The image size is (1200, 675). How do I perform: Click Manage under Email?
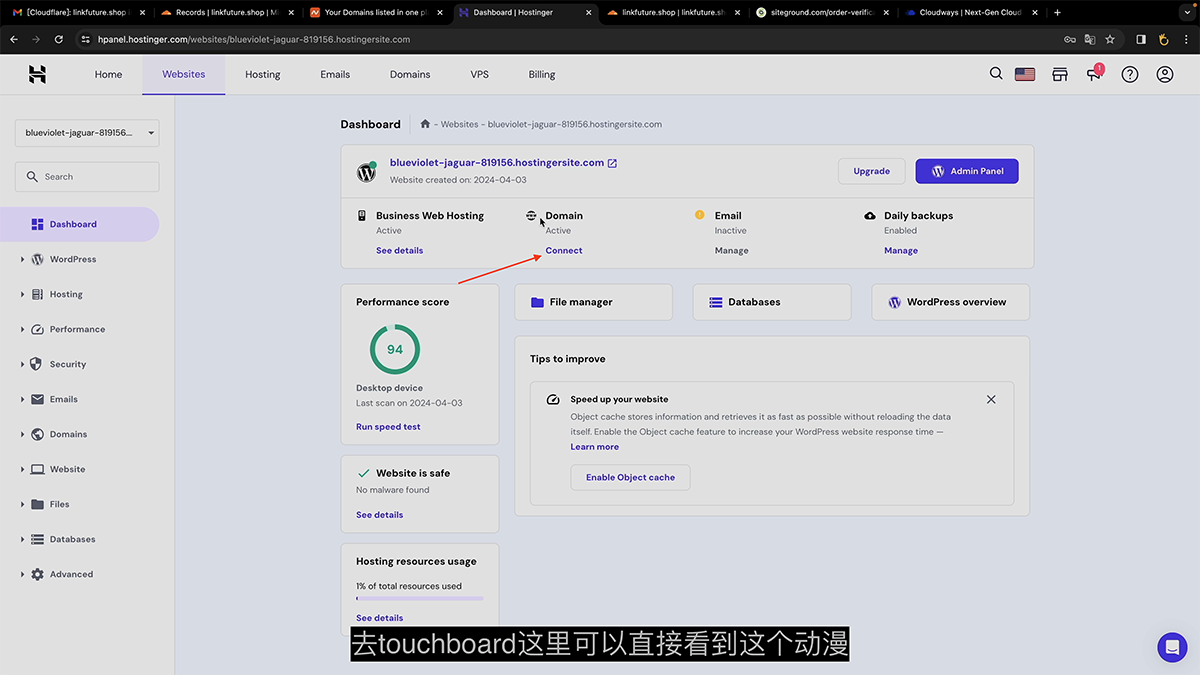(x=732, y=250)
